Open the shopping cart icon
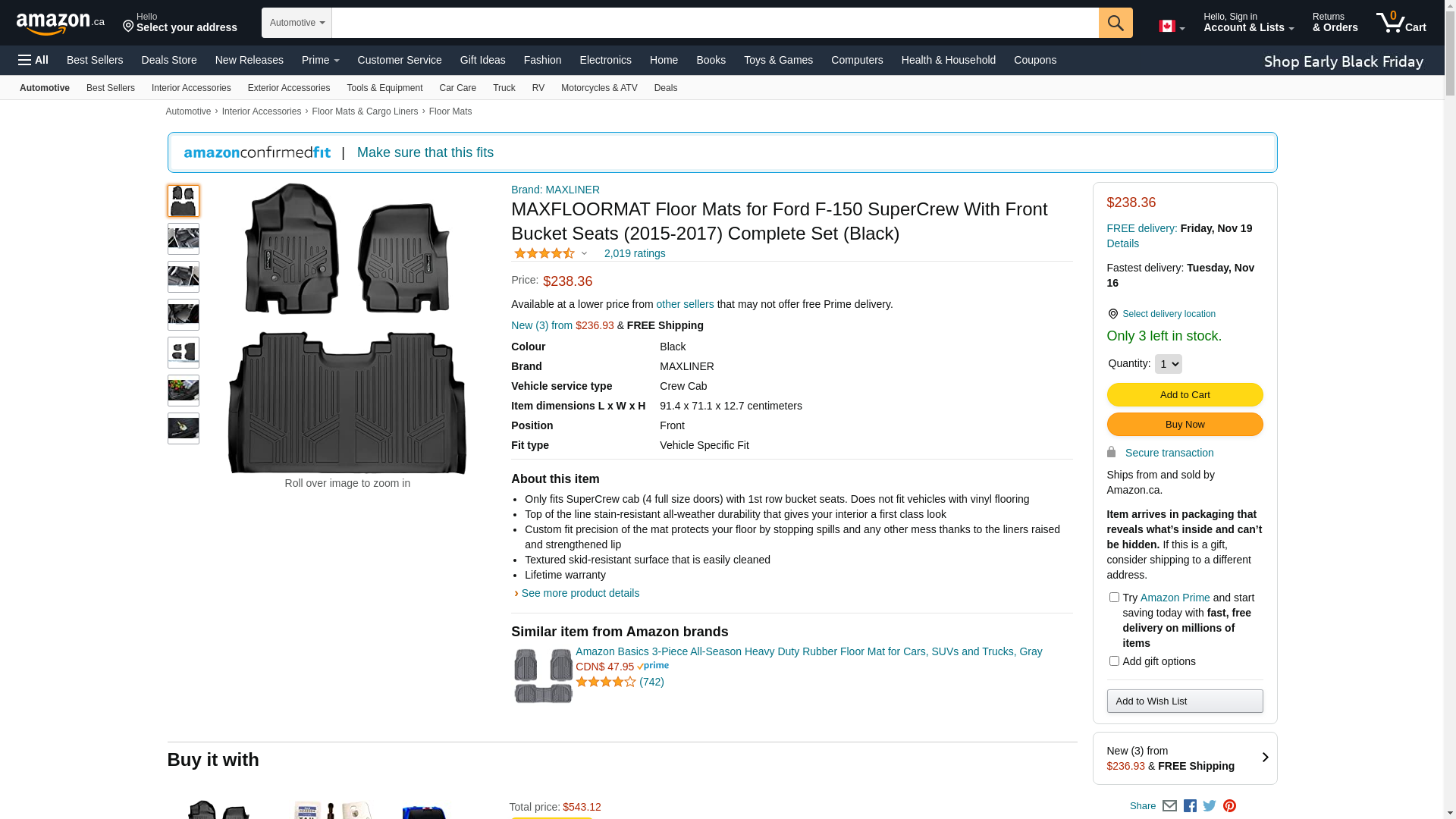The height and width of the screenshot is (819, 1456). click(1401, 23)
